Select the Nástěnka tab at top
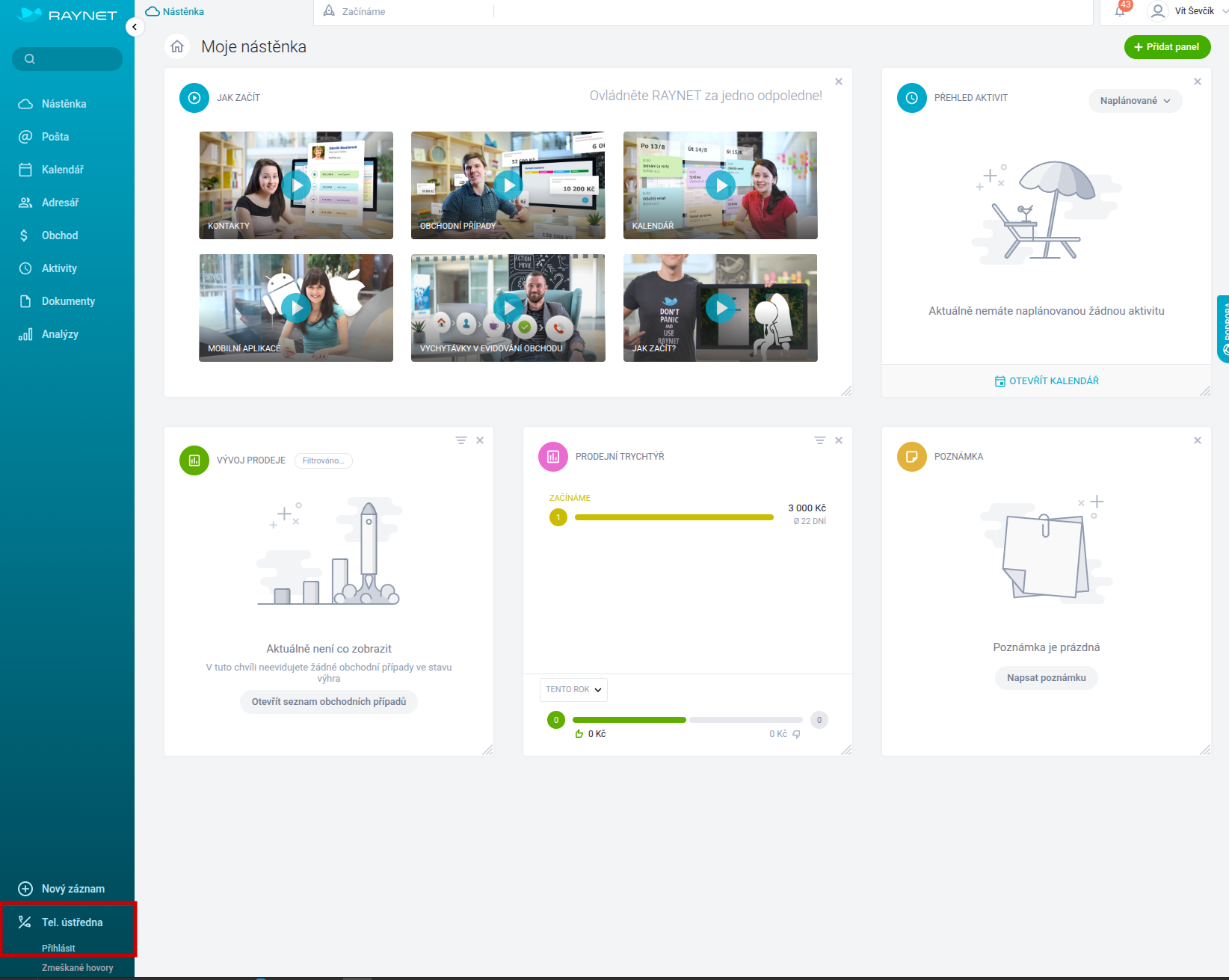The height and width of the screenshot is (980, 1229). pyautogui.click(x=183, y=11)
